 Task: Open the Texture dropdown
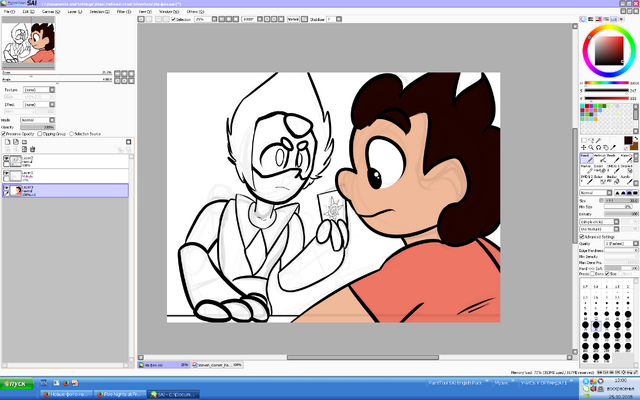point(39,90)
